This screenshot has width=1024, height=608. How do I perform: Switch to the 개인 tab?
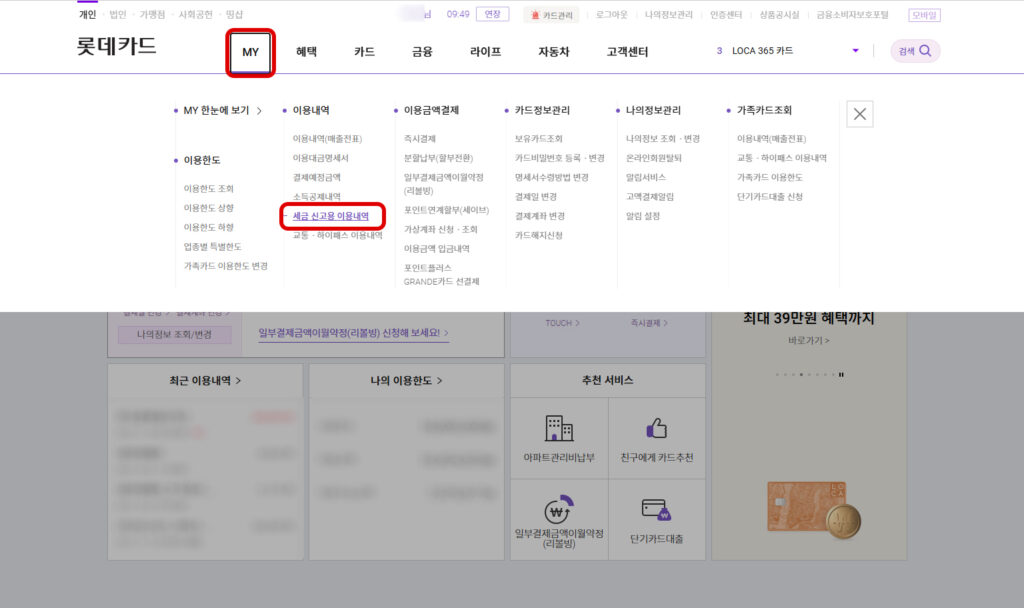[86, 14]
